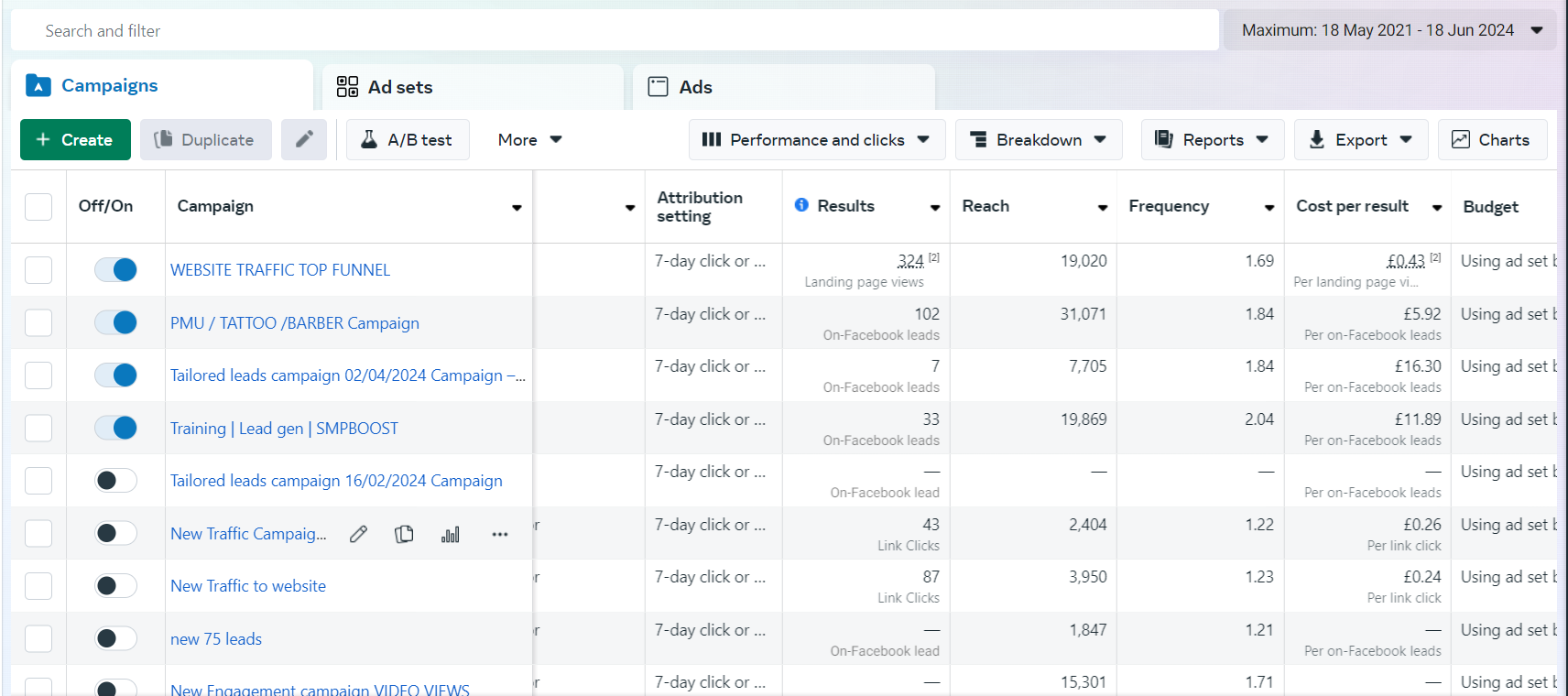Turn off WEBSITE TRAFFIC TOP FUNNEL campaign toggle
This screenshot has width=1568, height=696.
115,269
